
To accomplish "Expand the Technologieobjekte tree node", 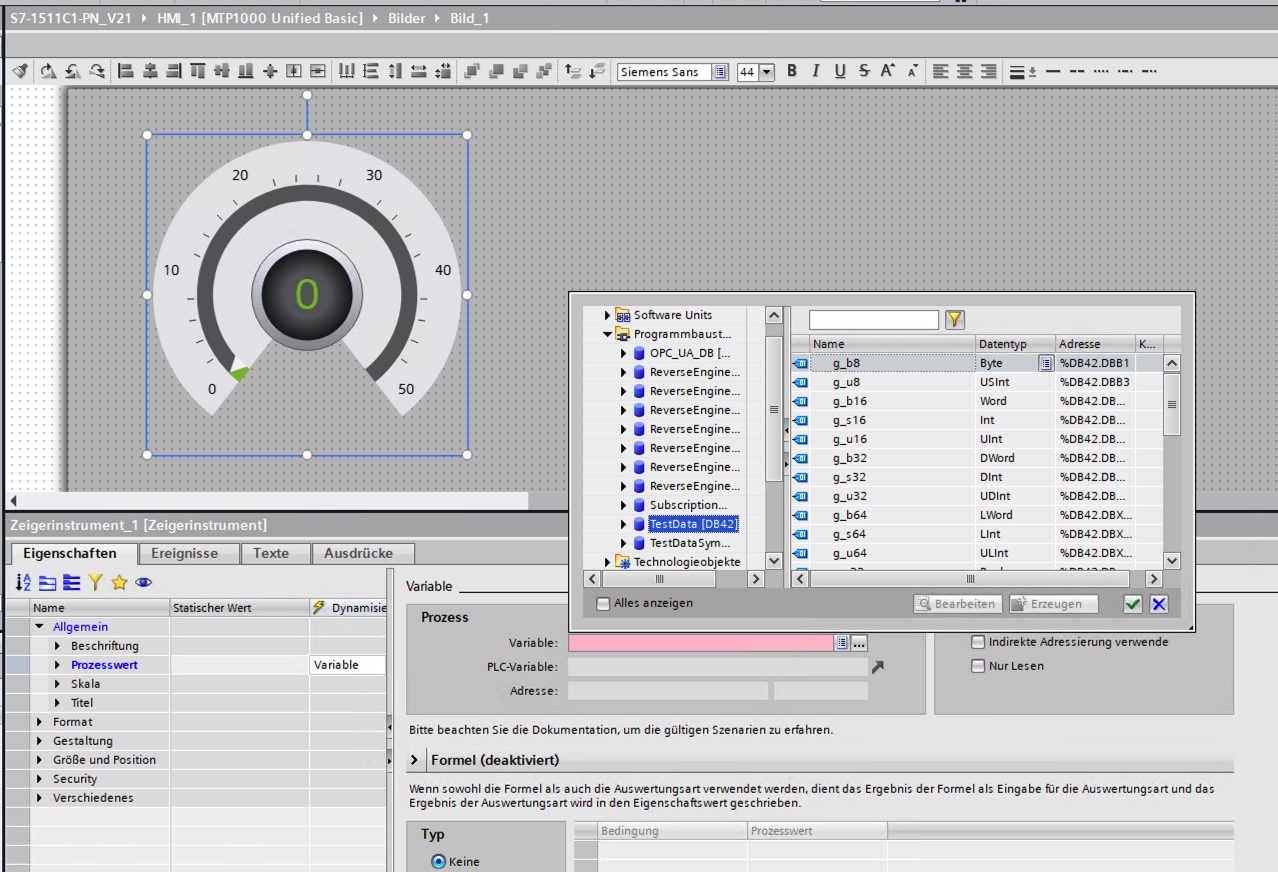I will (607, 562).
